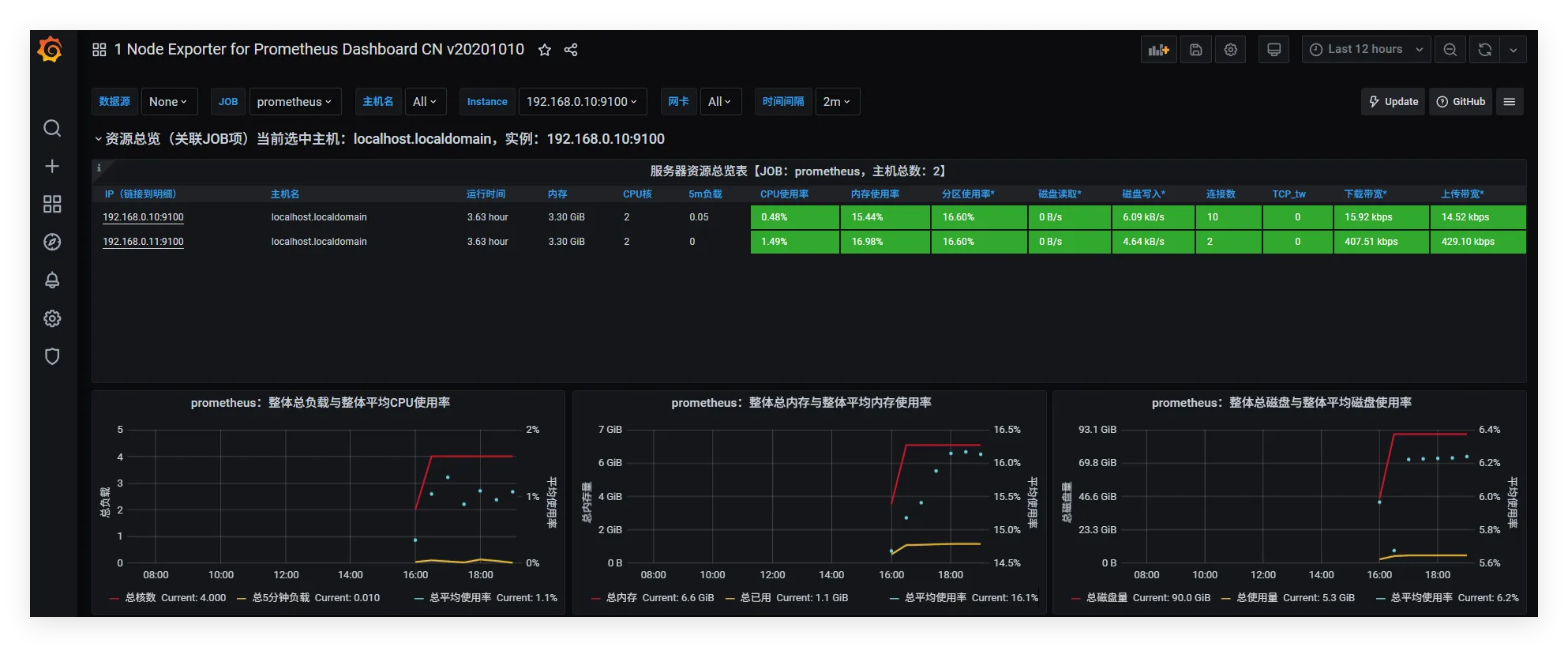This screenshot has width=1568, height=647.
Task: Click the Grafana logo home icon
Action: pyautogui.click(x=50, y=50)
